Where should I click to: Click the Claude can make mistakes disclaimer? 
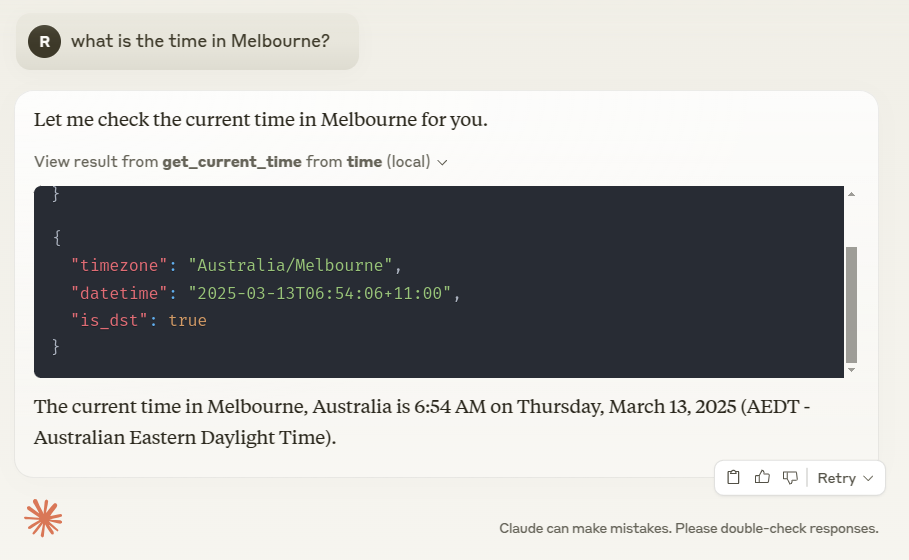(689, 529)
